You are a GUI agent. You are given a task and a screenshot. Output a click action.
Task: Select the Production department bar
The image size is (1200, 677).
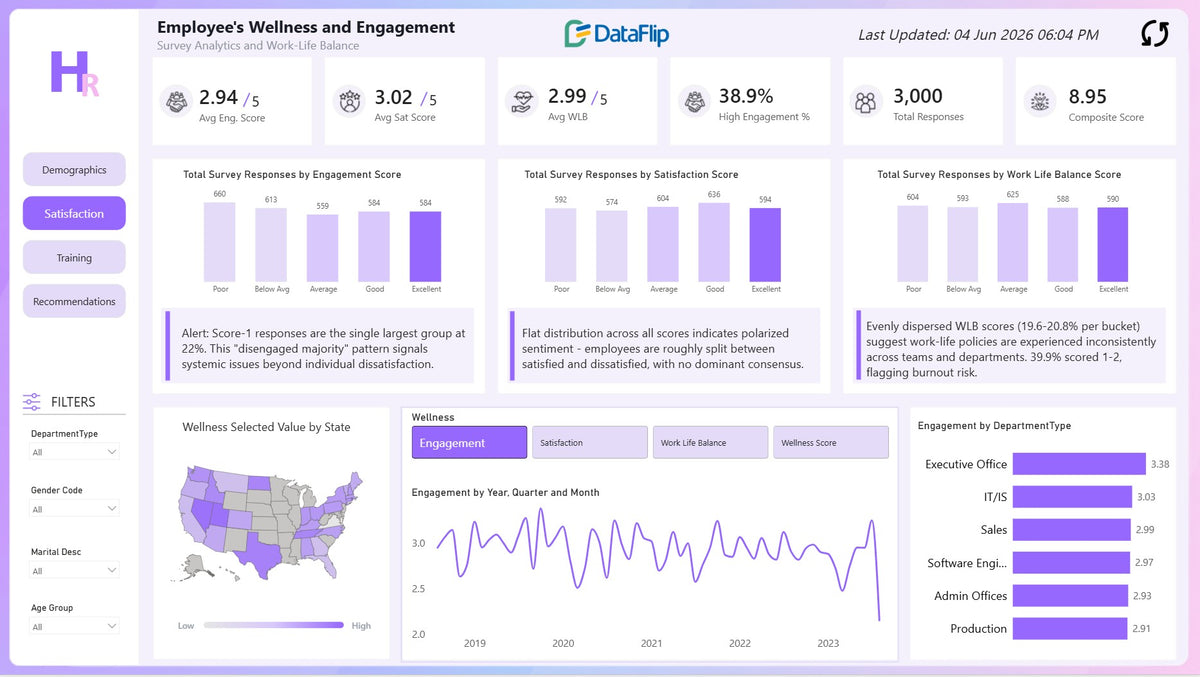click(x=1070, y=628)
